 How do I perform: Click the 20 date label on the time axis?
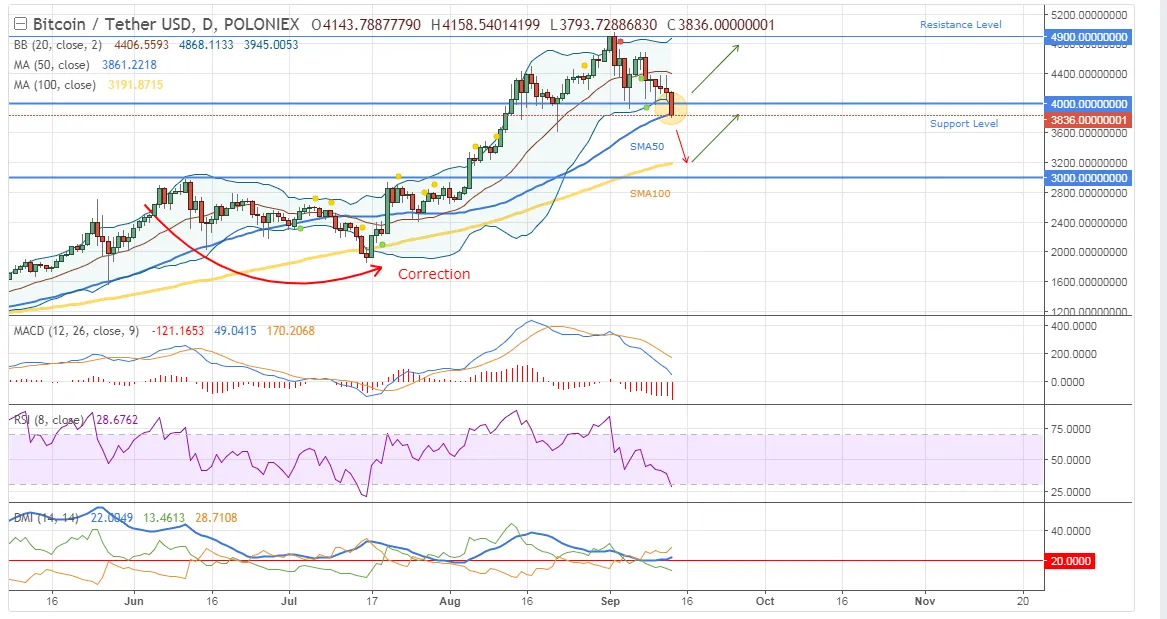1023,600
